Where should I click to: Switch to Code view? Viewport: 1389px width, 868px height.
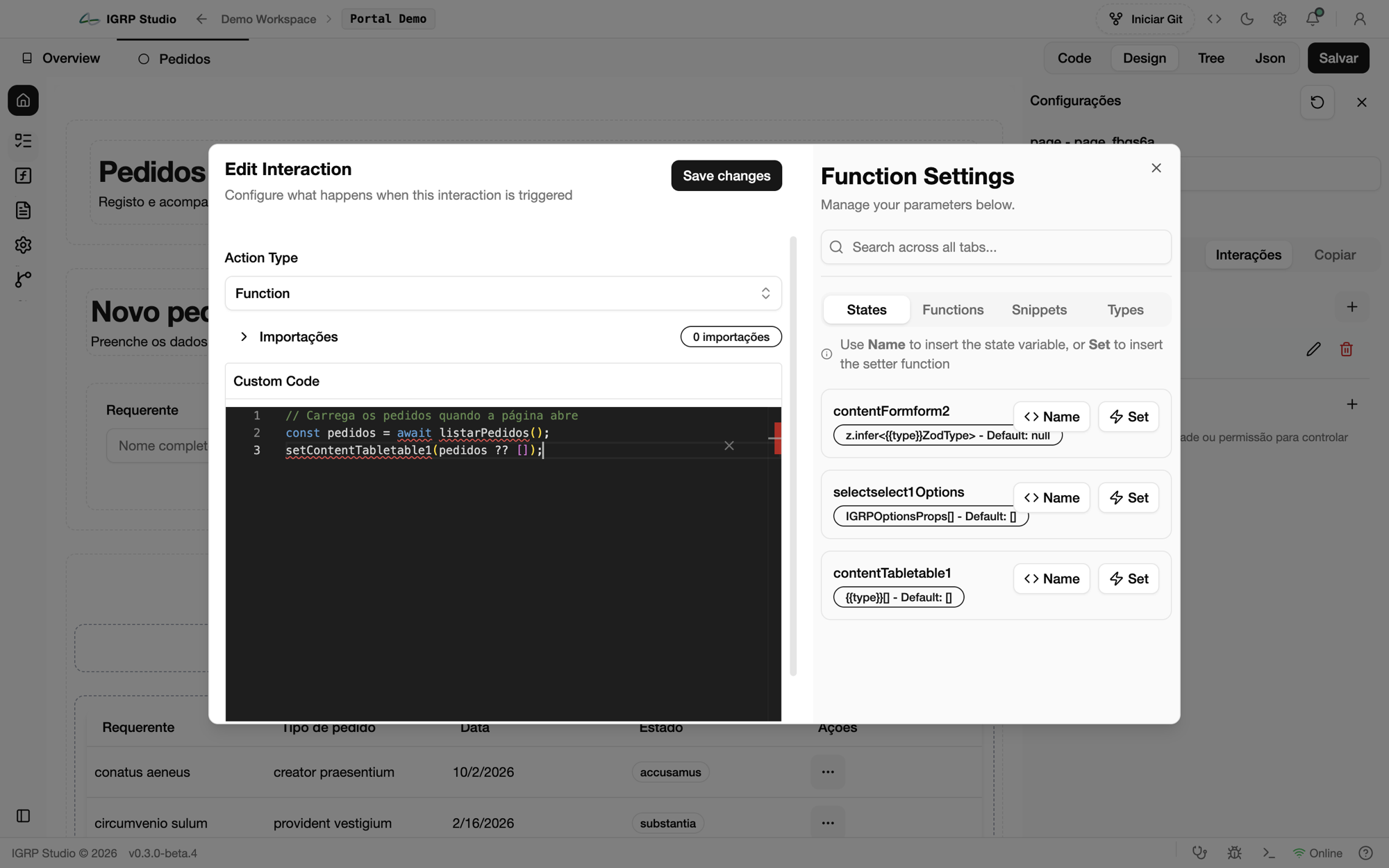1074,58
